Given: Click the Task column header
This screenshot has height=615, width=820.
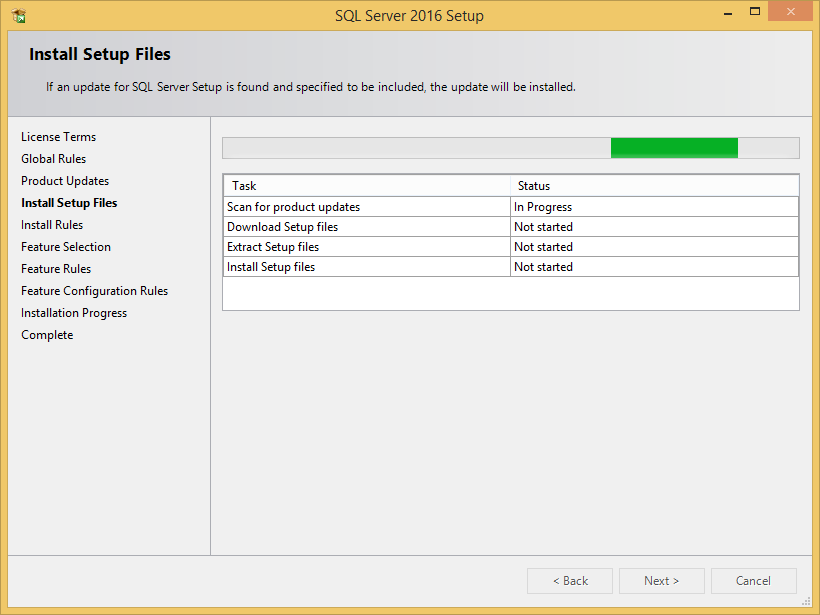Looking at the screenshot, I should point(367,186).
